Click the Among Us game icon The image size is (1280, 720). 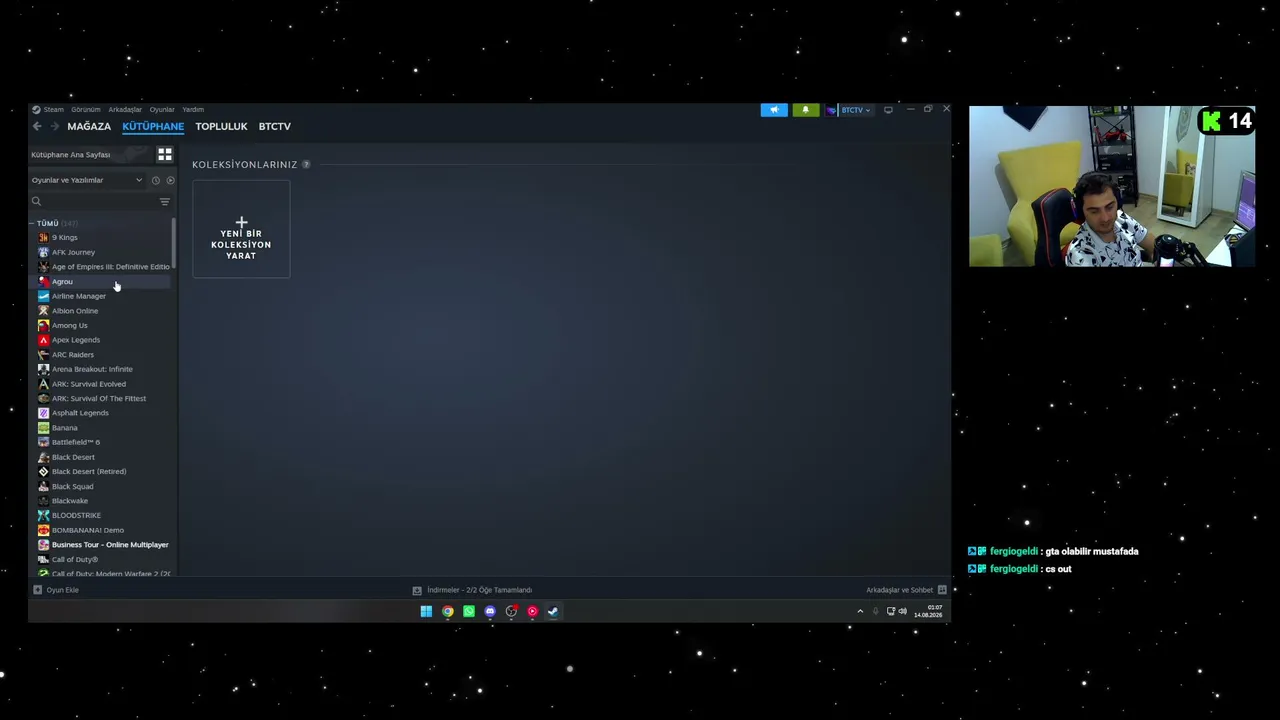coord(43,325)
